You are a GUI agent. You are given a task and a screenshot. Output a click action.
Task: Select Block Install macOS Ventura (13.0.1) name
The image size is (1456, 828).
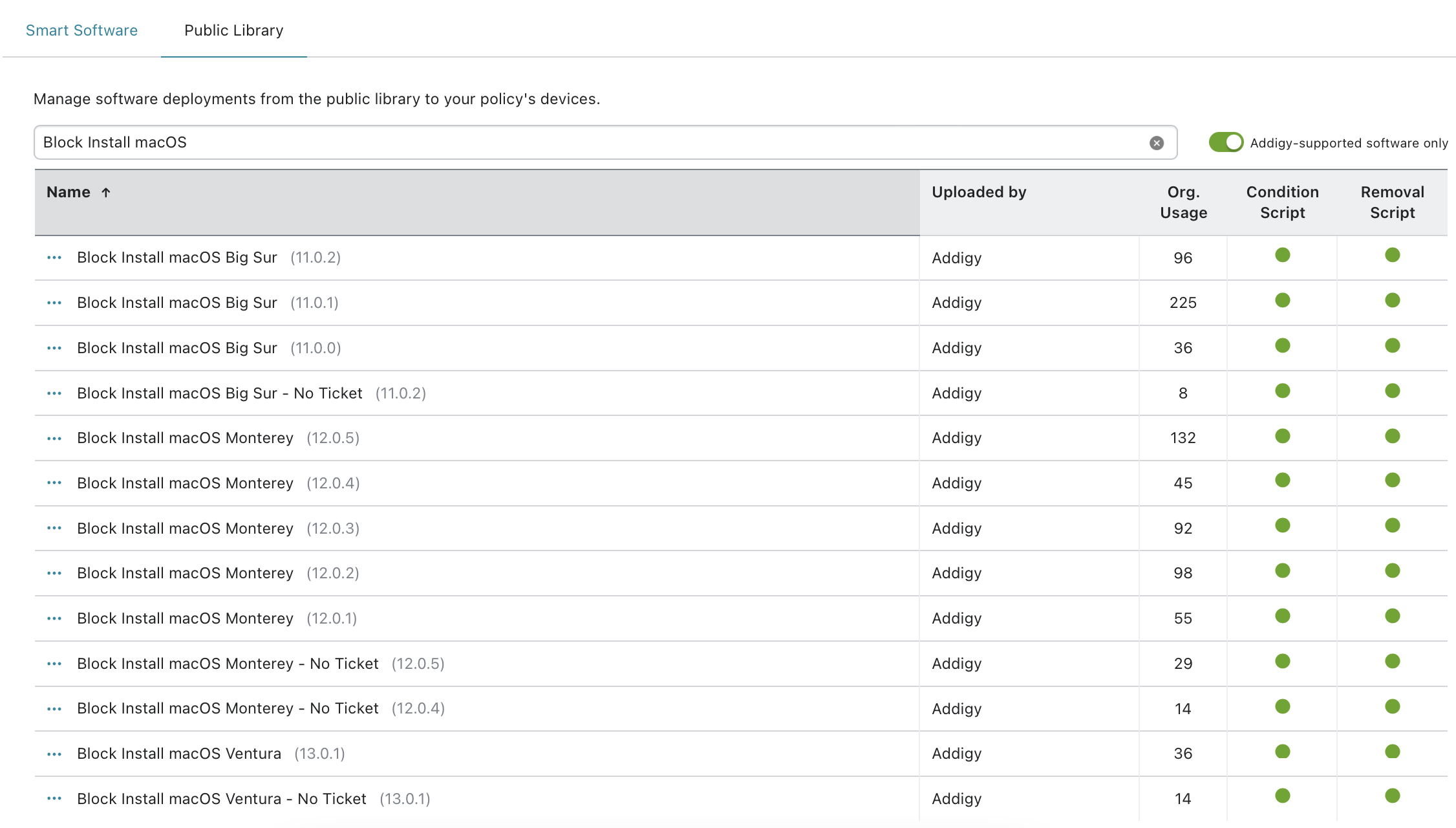pyautogui.click(x=179, y=754)
